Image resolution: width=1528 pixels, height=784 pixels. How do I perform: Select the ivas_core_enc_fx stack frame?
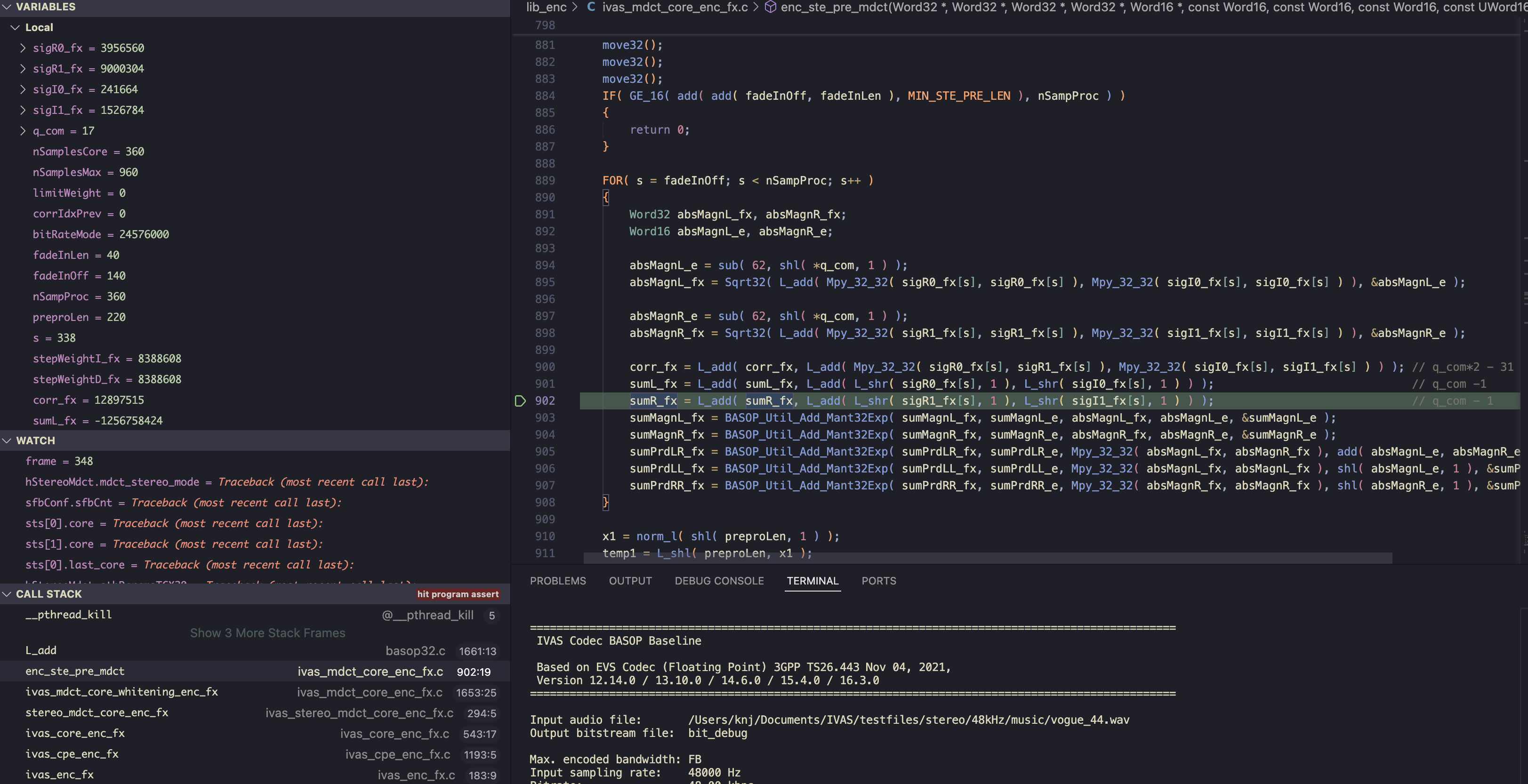[x=75, y=734]
